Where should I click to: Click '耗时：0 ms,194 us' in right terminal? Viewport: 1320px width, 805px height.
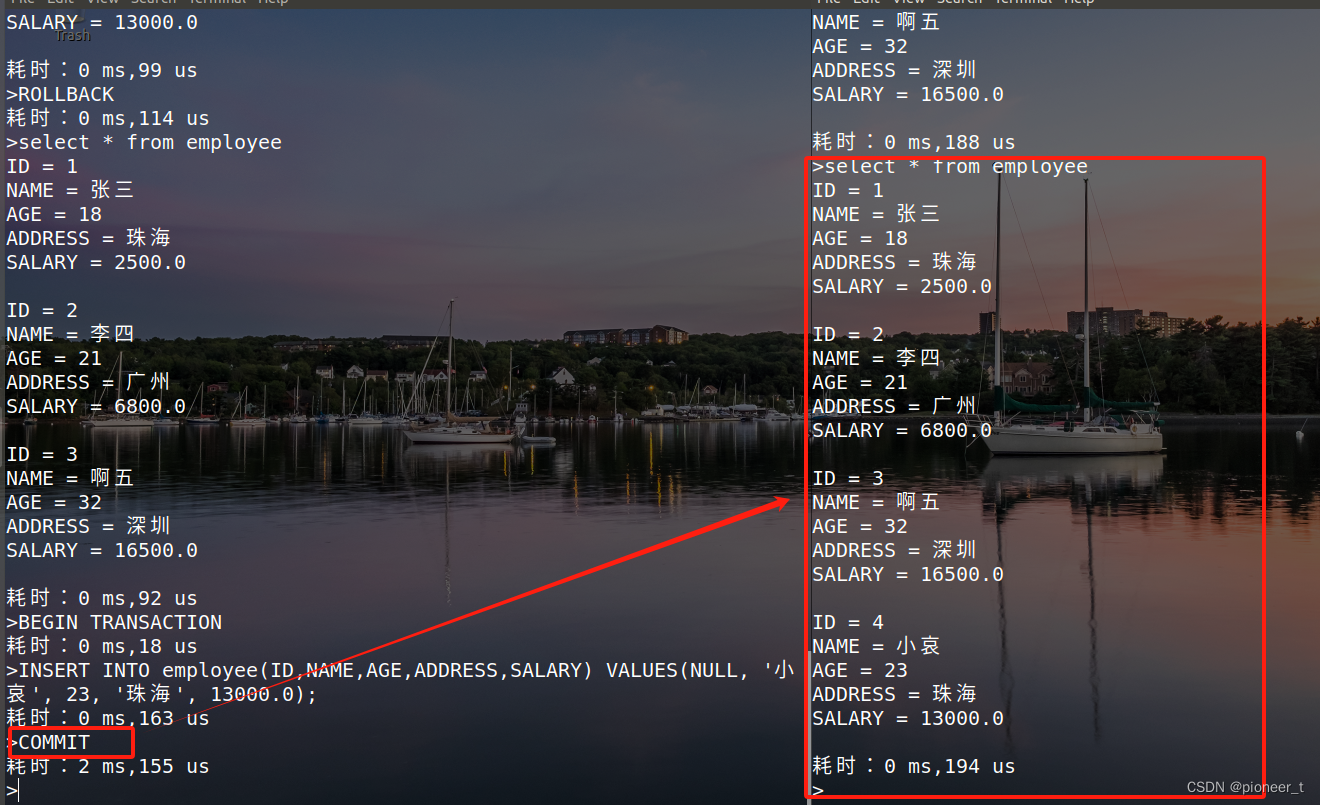coord(914,767)
